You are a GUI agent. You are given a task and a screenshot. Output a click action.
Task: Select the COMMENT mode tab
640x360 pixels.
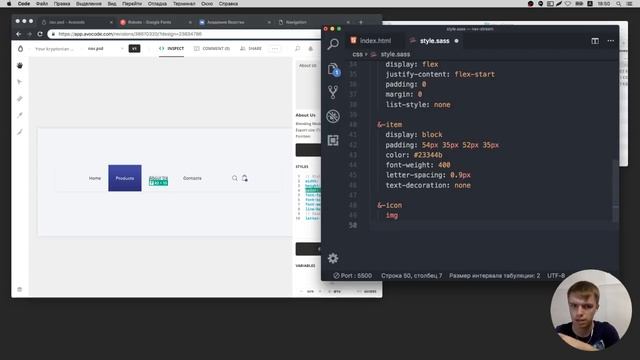point(212,49)
